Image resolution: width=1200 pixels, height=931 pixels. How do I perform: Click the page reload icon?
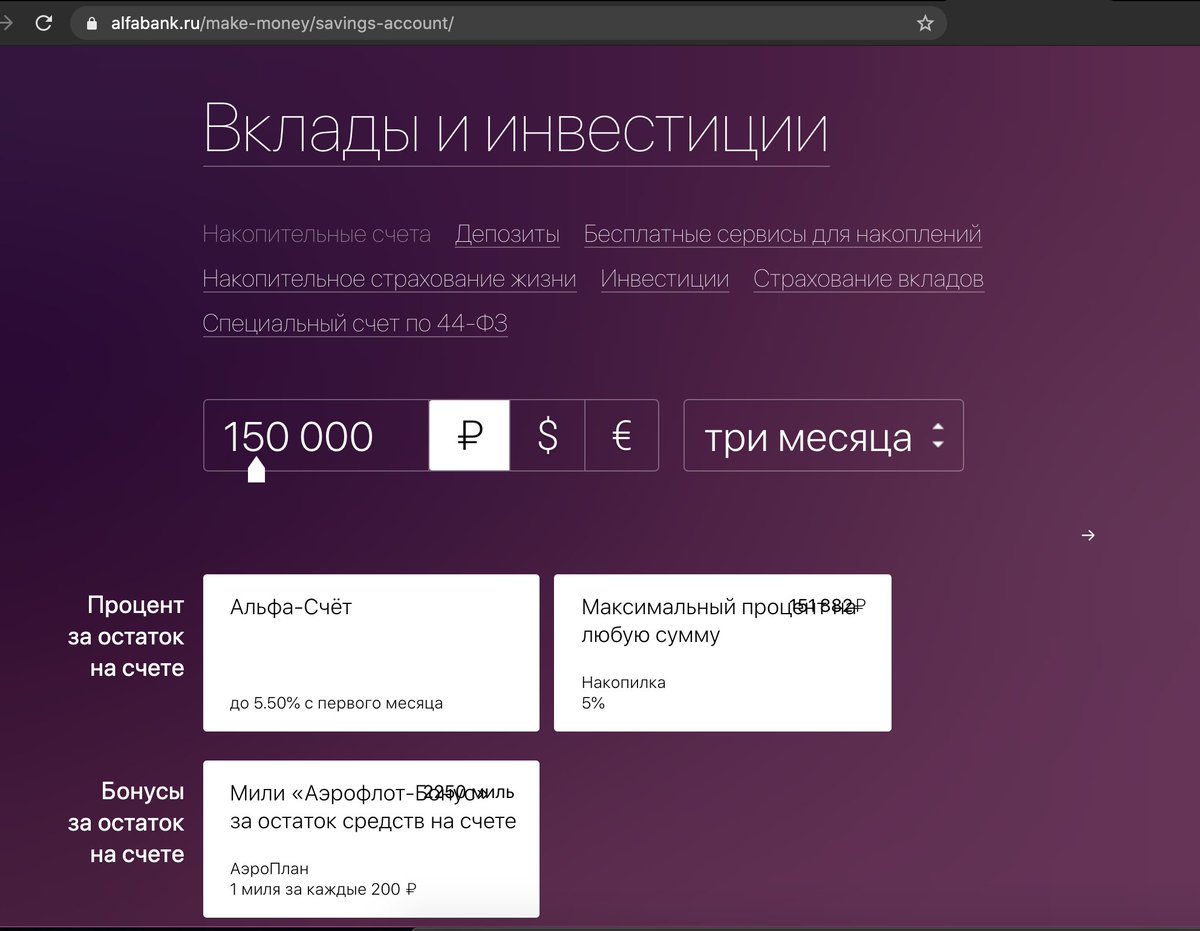42,22
